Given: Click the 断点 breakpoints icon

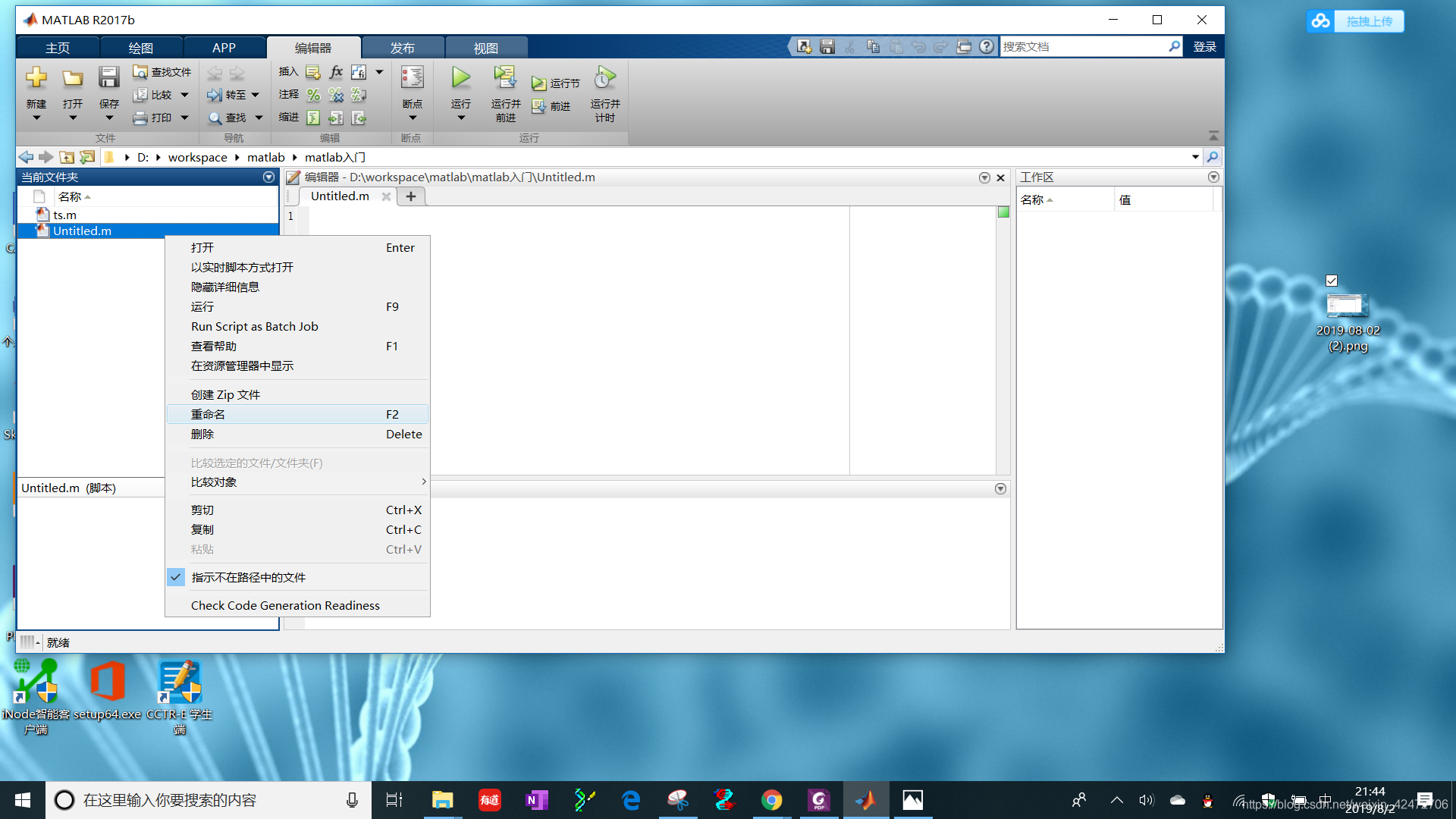Looking at the screenshot, I should 413,77.
